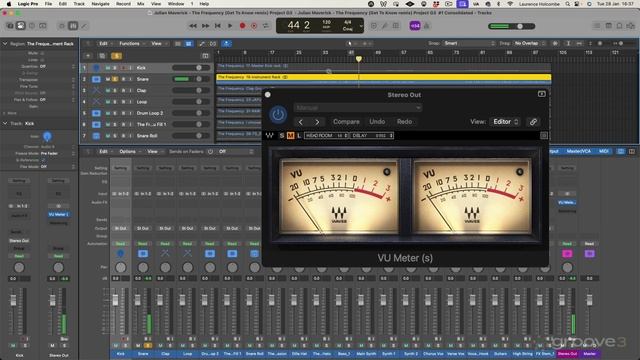The width and height of the screenshot is (640, 360).
Task: Click the playhead marker in ruler
Action: (358, 59)
